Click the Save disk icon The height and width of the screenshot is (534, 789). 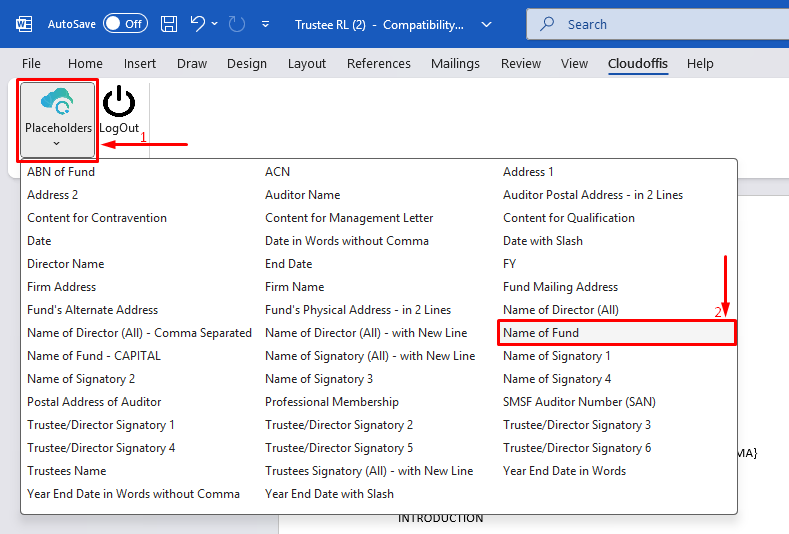[x=169, y=24]
